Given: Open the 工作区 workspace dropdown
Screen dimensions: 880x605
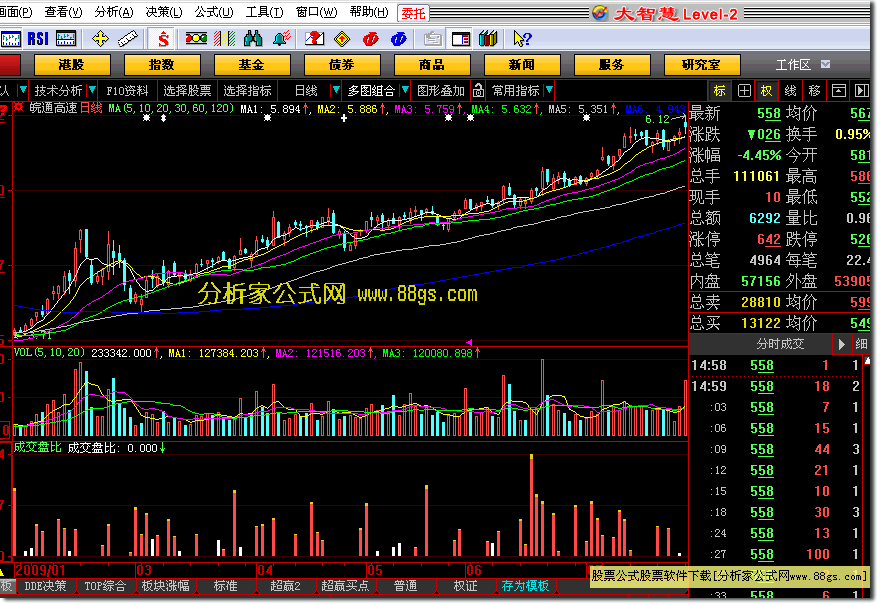Looking at the screenshot, I should [825, 65].
